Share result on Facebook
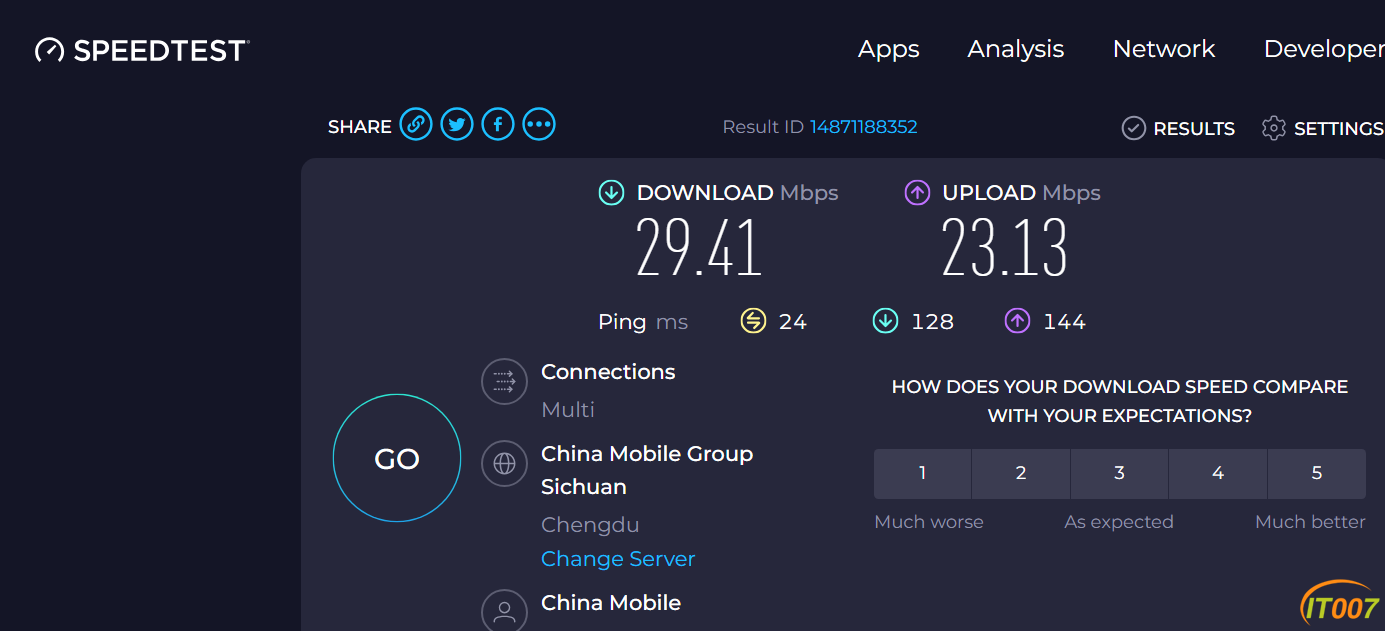This screenshot has height=631, width=1385. (498, 125)
